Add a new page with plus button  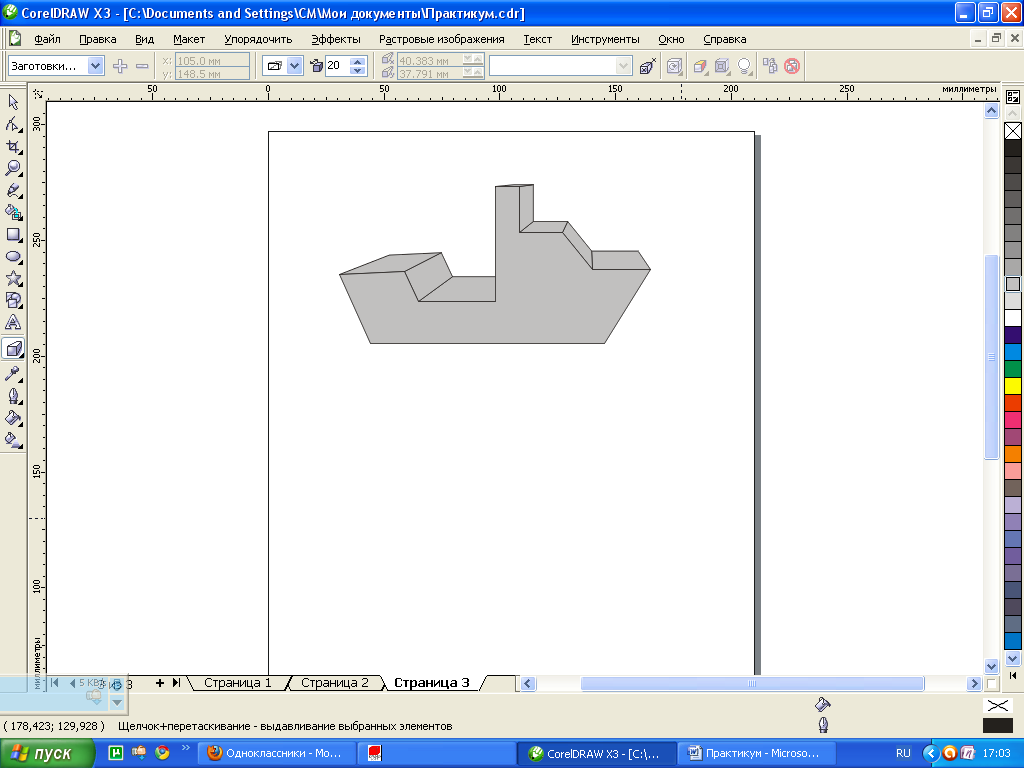tap(159, 683)
